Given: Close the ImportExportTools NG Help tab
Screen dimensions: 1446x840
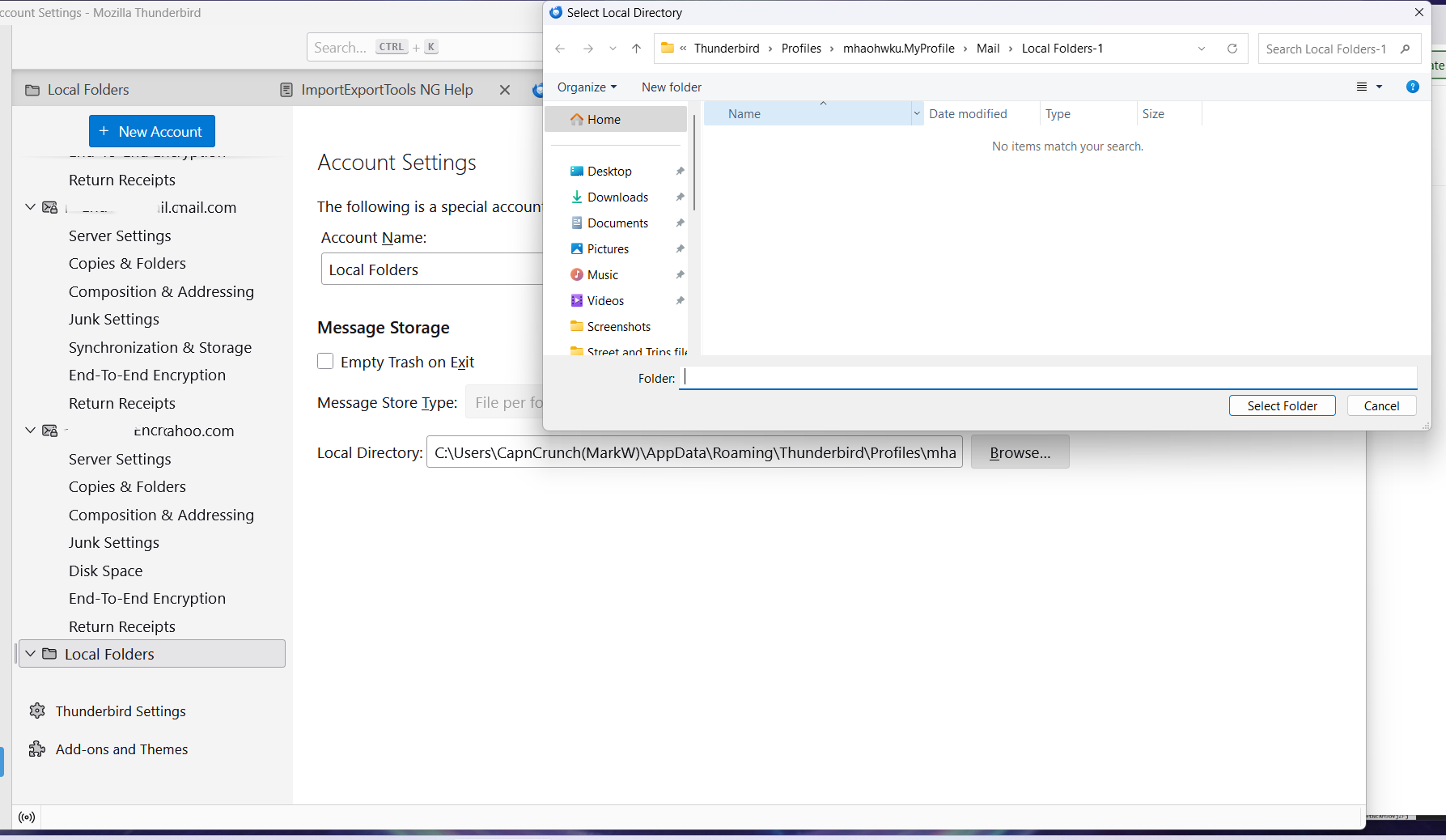Looking at the screenshot, I should pyautogui.click(x=505, y=90).
